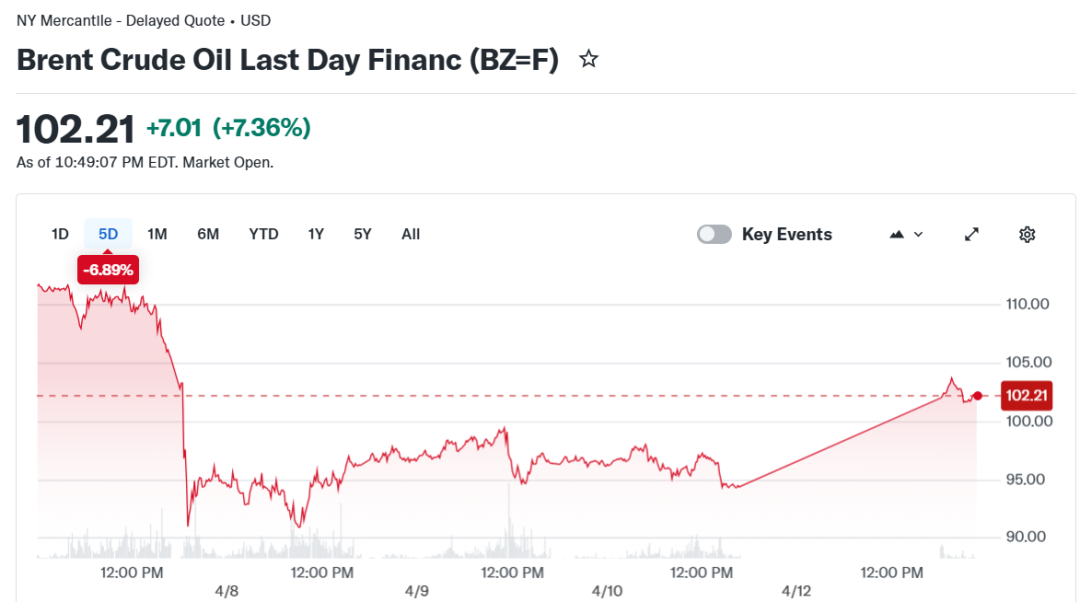Click the red current price dot on chart

point(977,396)
